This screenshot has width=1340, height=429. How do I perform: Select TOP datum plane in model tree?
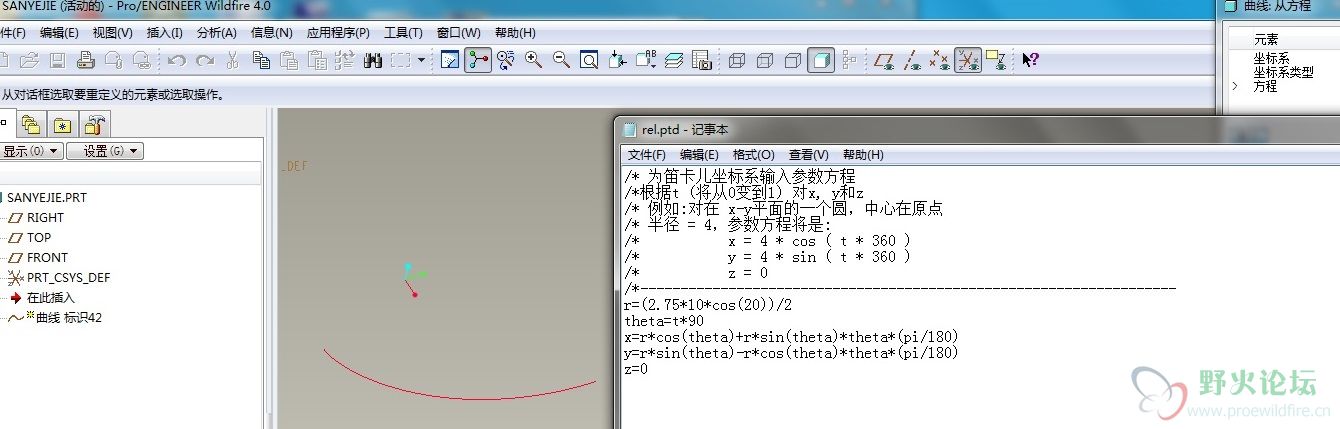pyautogui.click(x=39, y=237)
